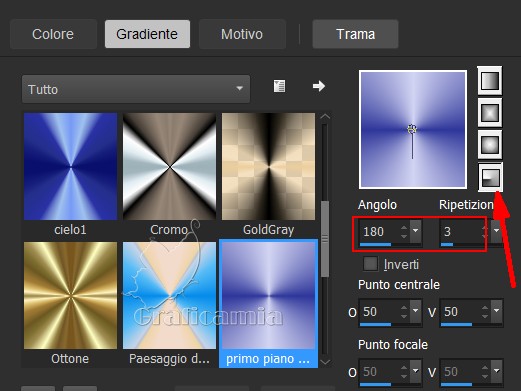Click scroll down arrow of gradient list
The image size is (521, 391).
[x=325, y=361]
